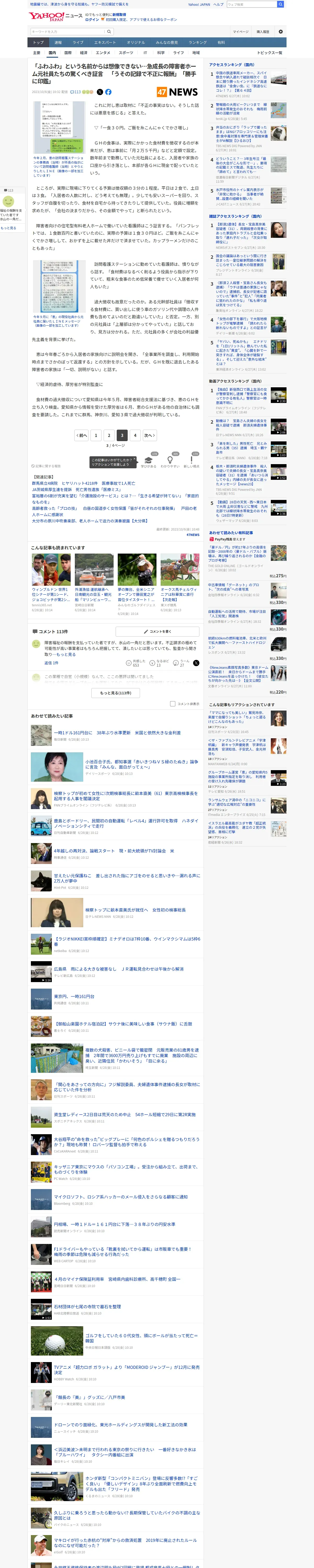Click the floating 113 comments bubble at left
The image size is (314, 1568).
tap(9, 190)
